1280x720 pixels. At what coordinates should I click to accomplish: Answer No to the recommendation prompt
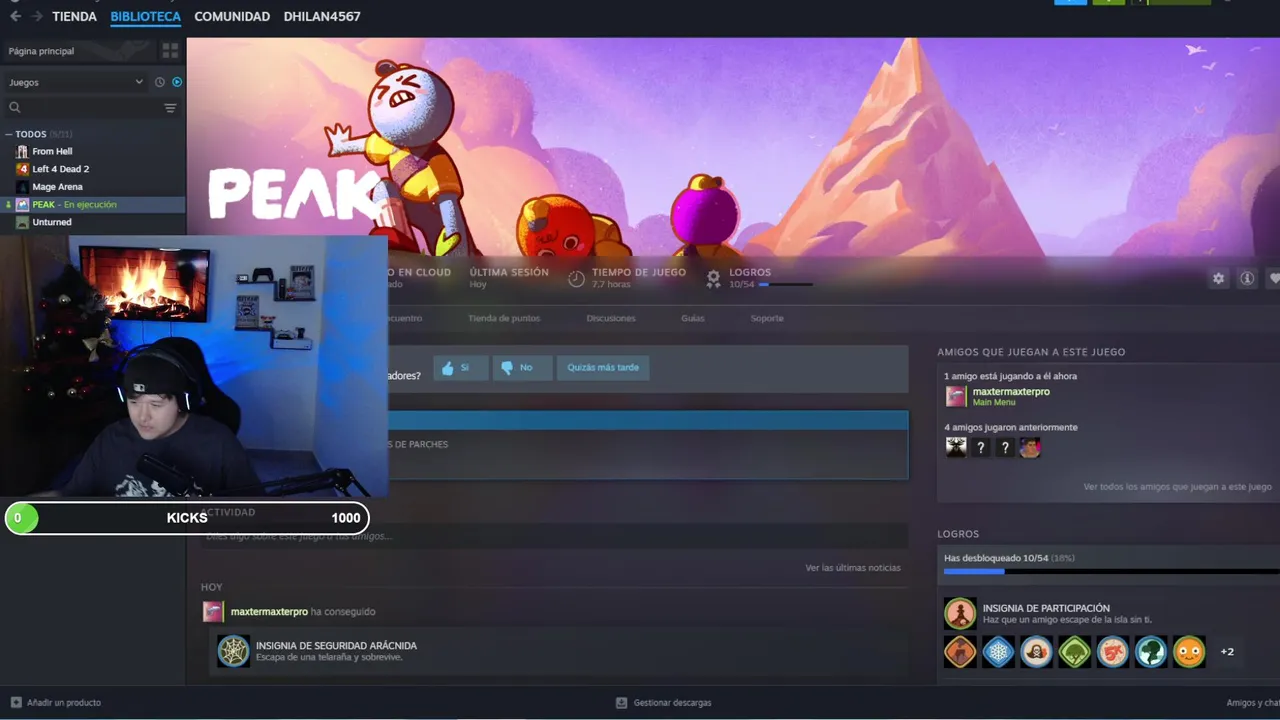[x=520, y=368]
